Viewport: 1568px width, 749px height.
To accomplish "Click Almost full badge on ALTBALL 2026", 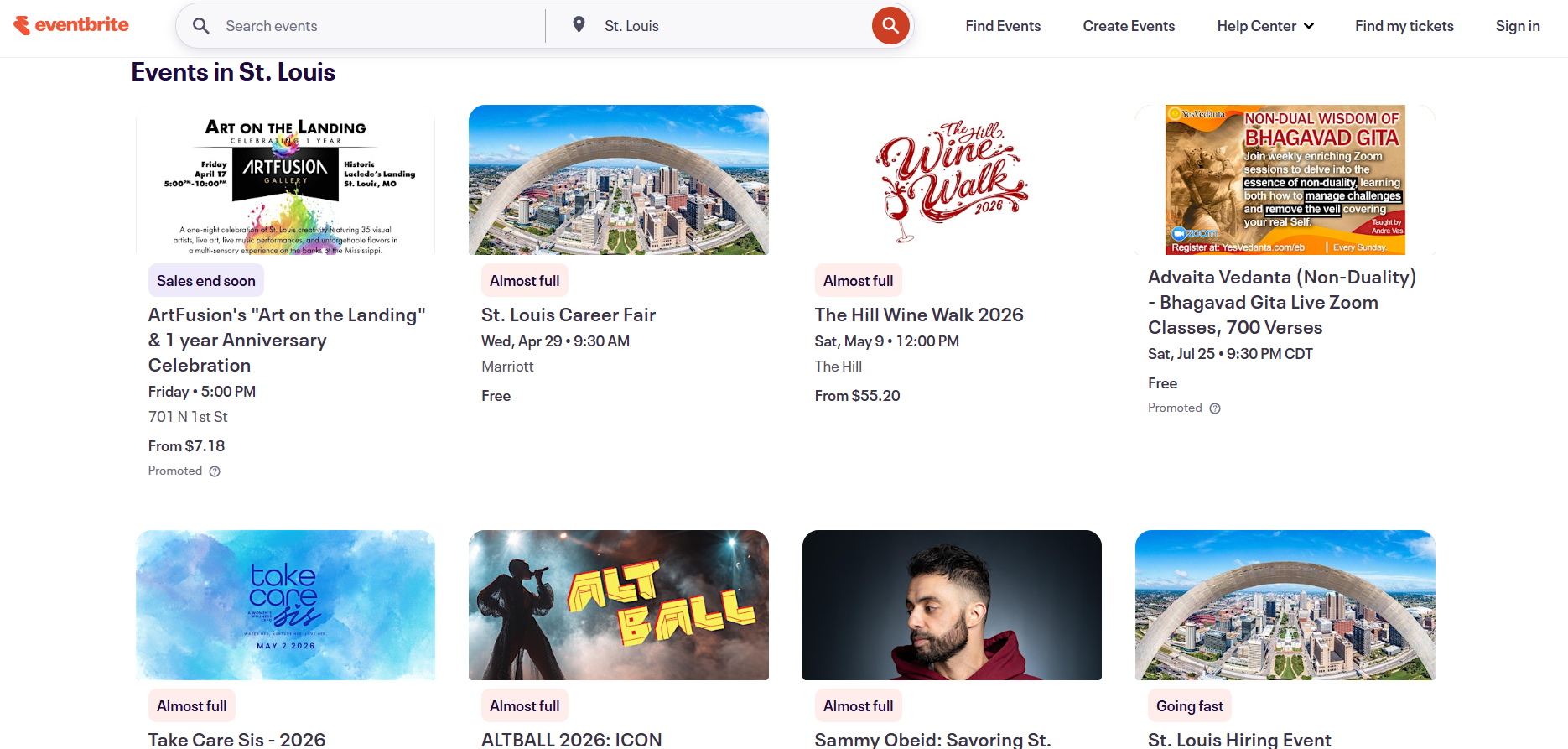I will 525,706.
